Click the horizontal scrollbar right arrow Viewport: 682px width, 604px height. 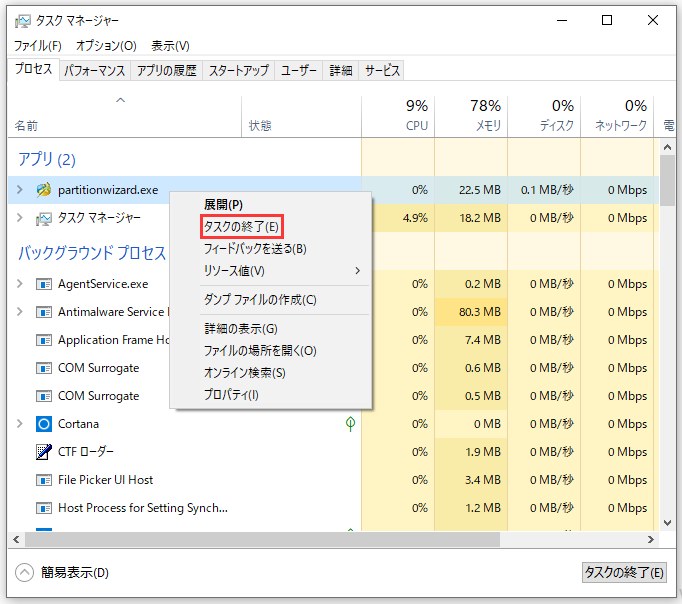tap(651, 540)
